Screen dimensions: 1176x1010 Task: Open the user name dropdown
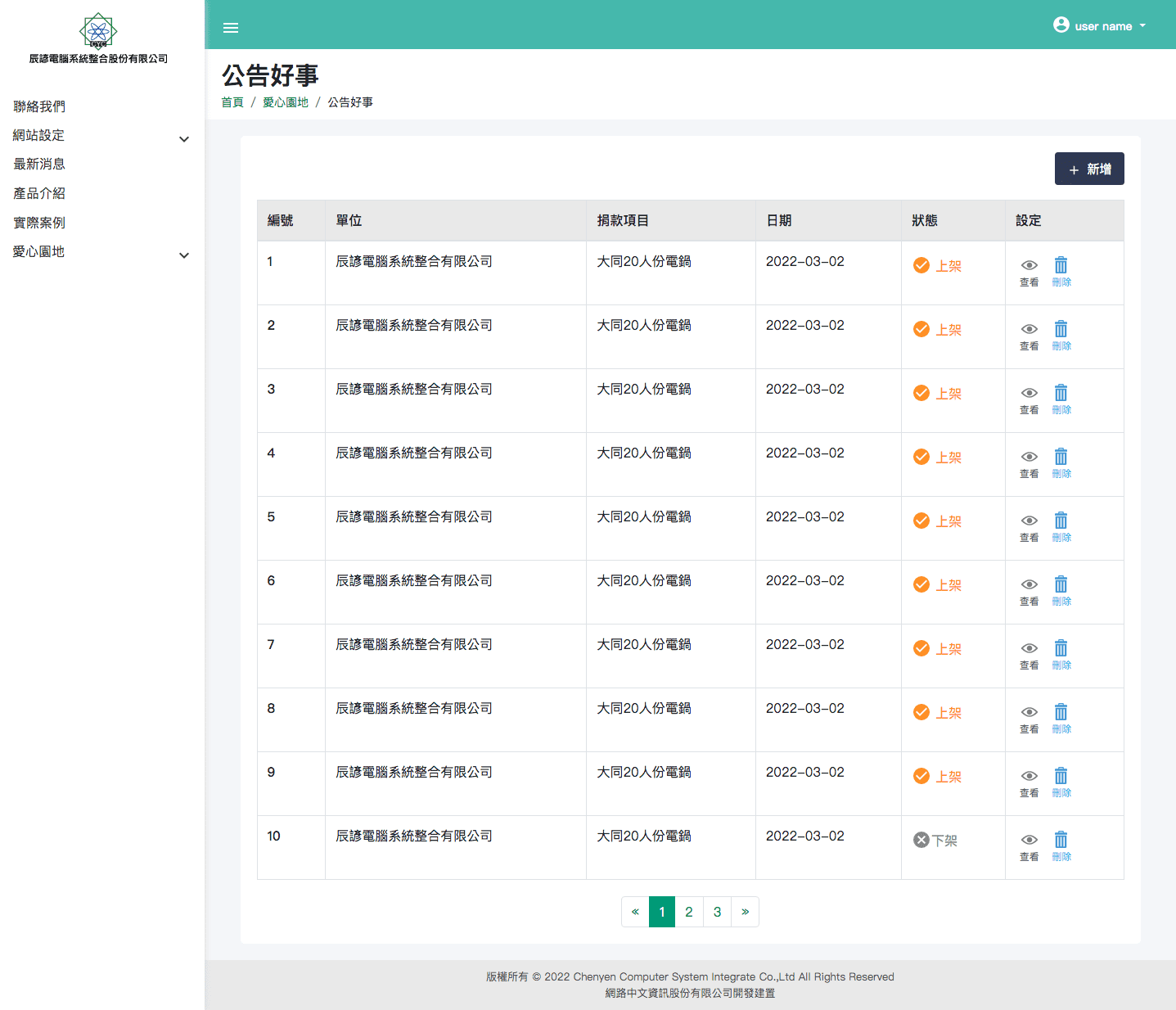(1100, 25)
